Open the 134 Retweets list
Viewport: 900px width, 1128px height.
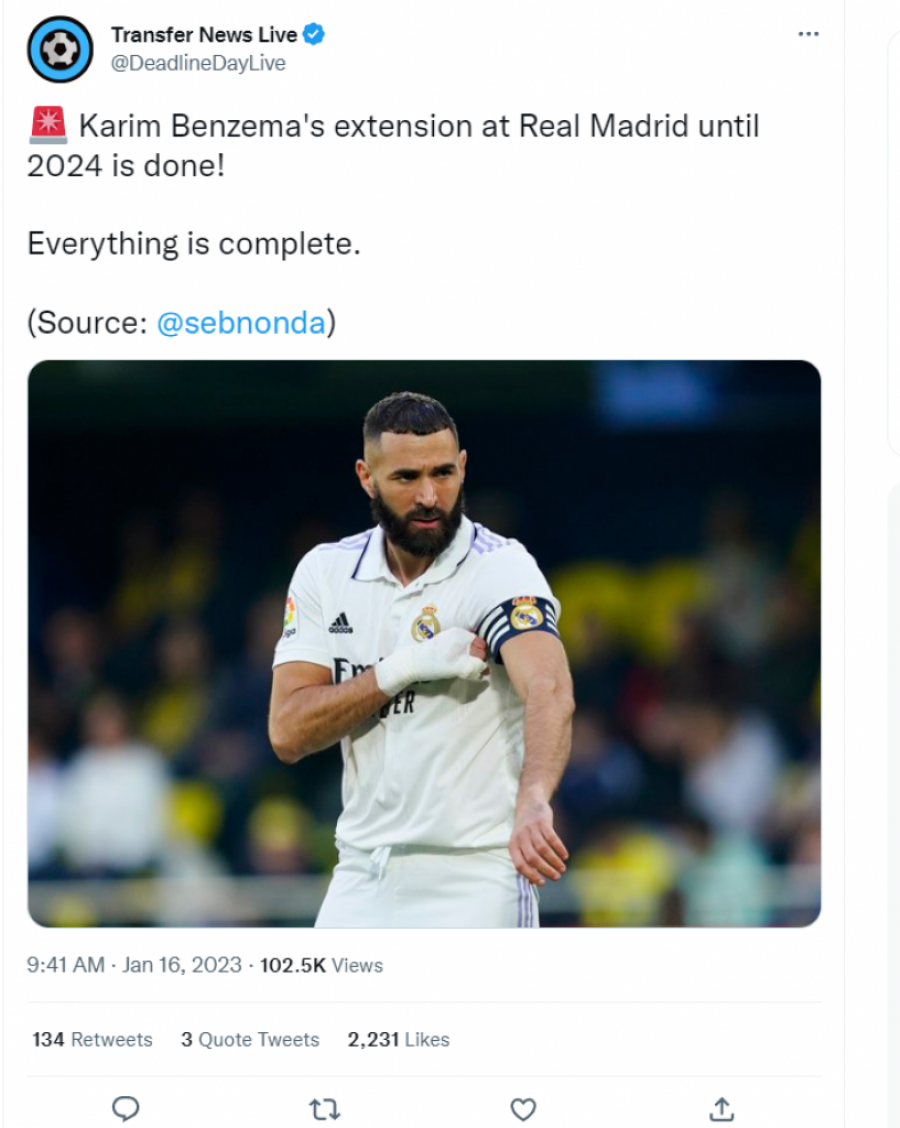point(92,1039)
